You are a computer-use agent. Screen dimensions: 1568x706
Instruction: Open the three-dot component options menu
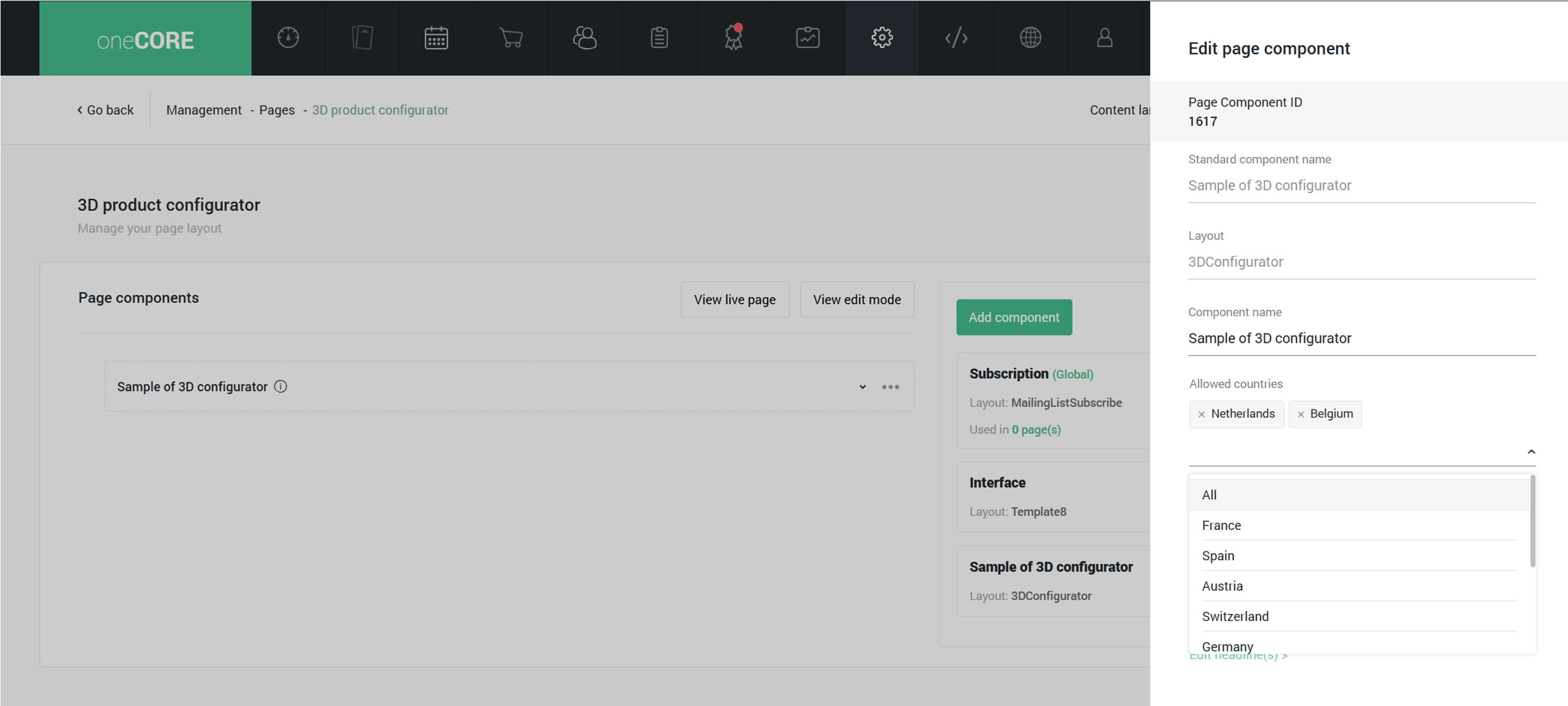[890, 387]
